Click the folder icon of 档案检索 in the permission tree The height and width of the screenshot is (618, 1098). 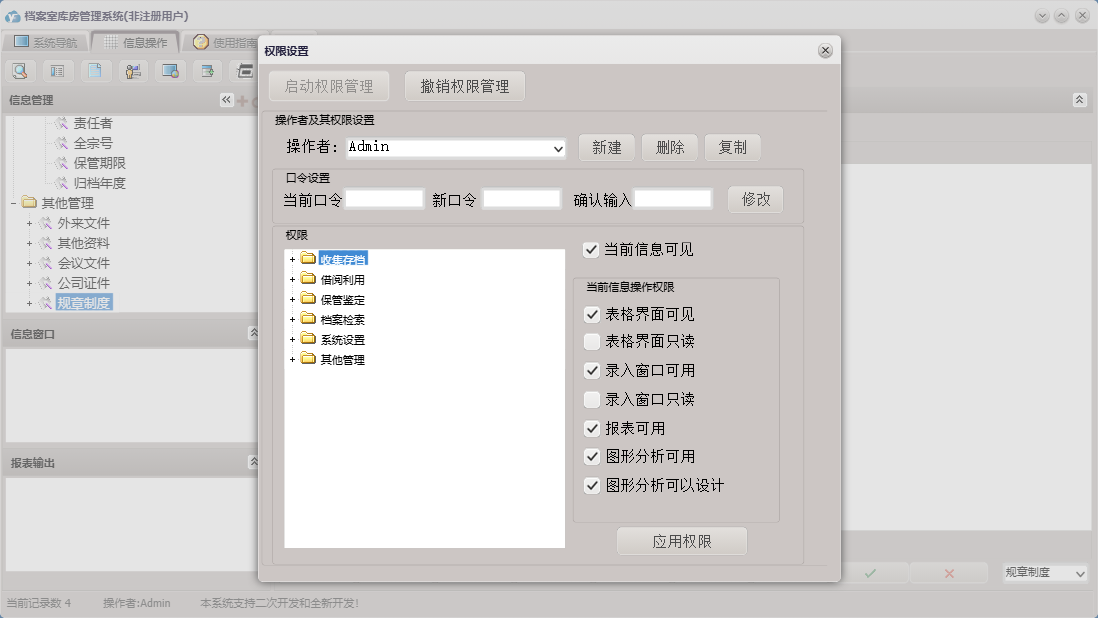tap(308, 318)
